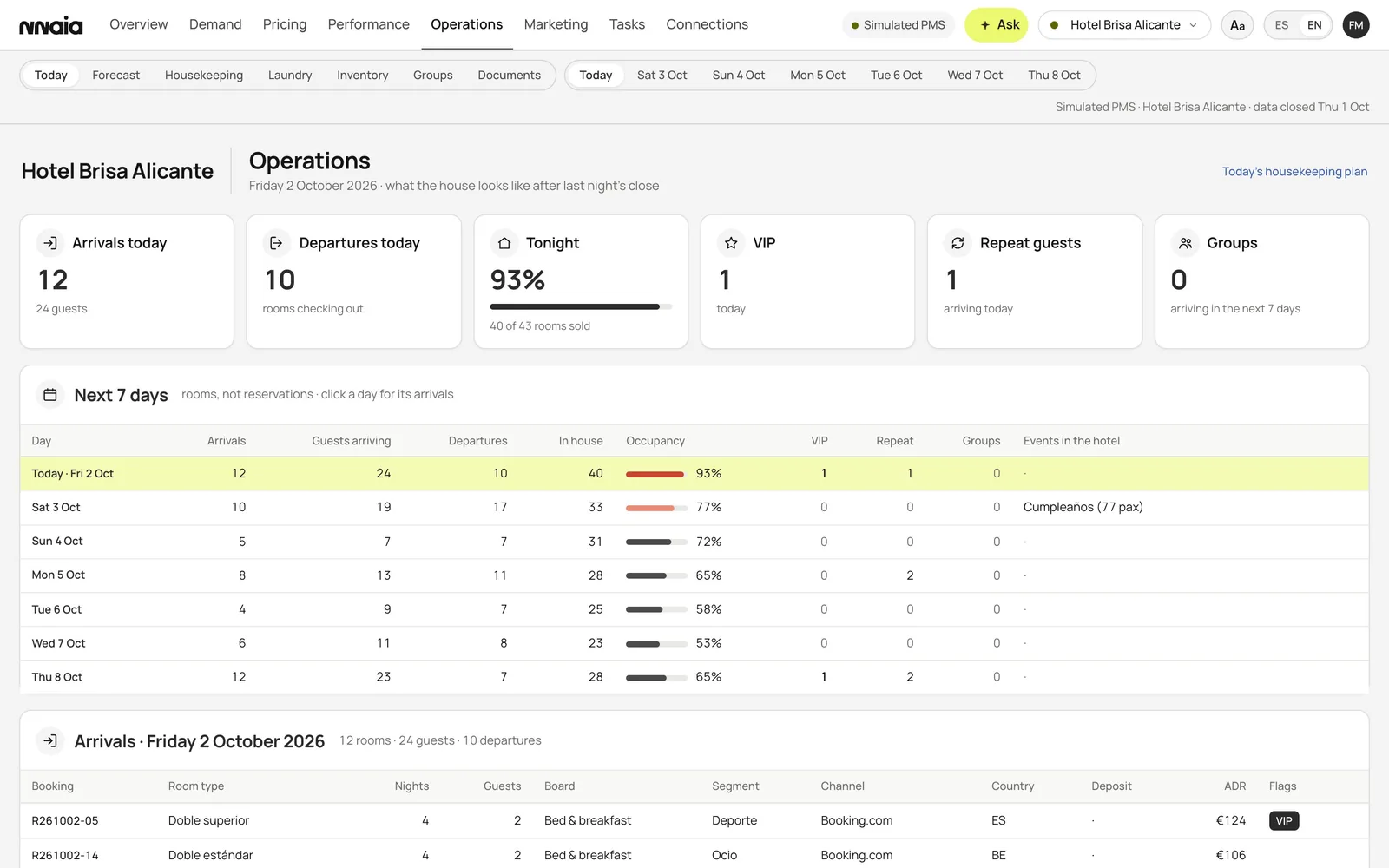Screen dimensions: 1389x868
Task: Click the Tonight house icon
Action: 504,243
